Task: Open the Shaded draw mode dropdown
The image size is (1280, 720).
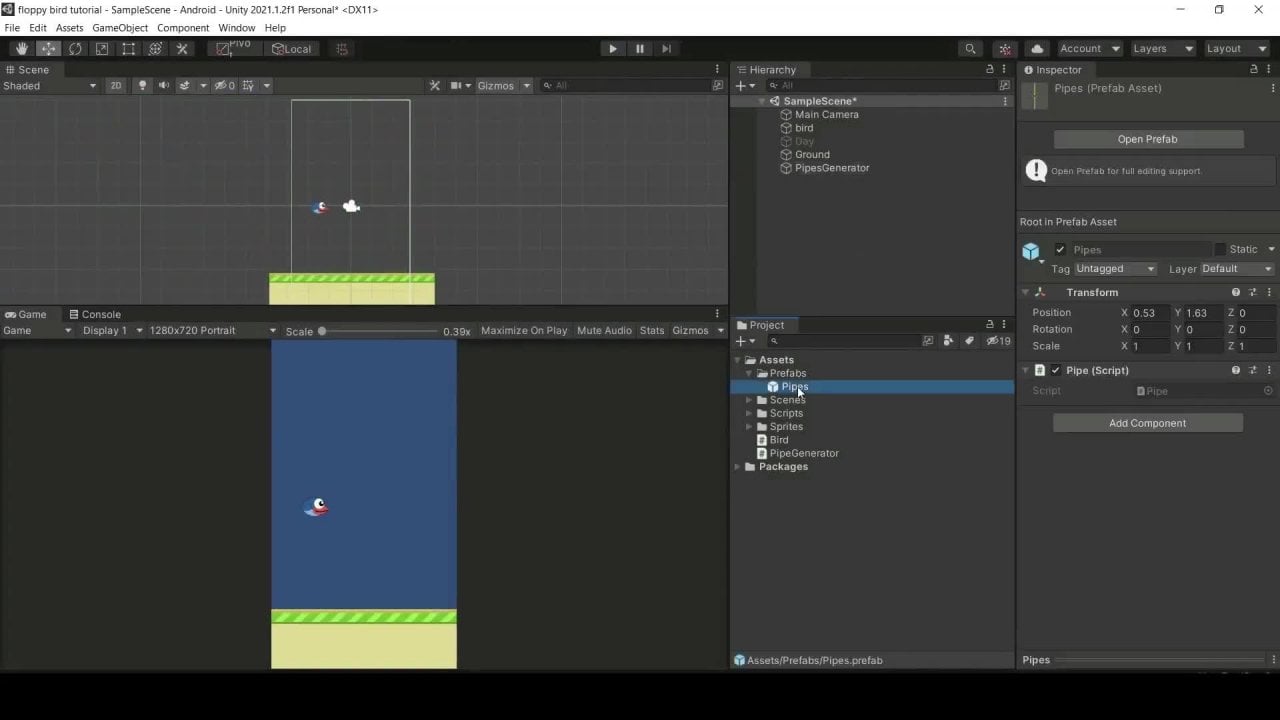Action: coord(48,85)
